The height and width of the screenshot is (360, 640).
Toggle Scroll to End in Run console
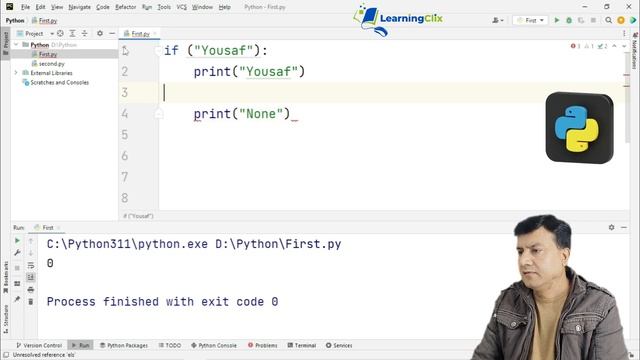31,278
